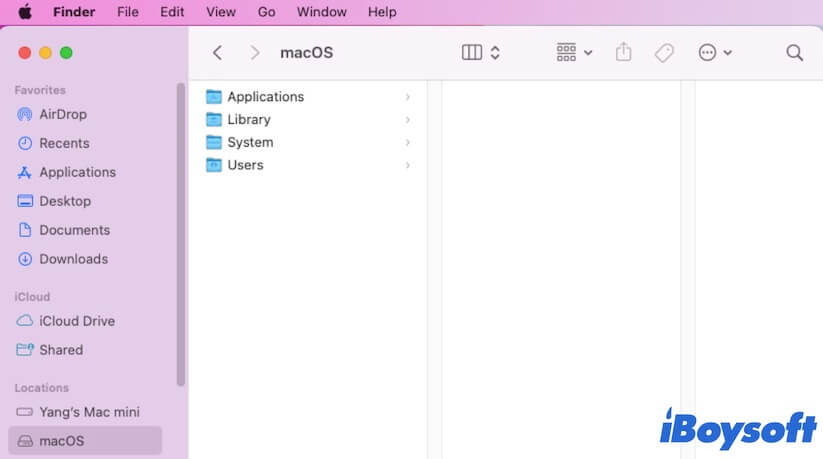
Task: Expand System folder row chevron
Action: tap(408, 142)
